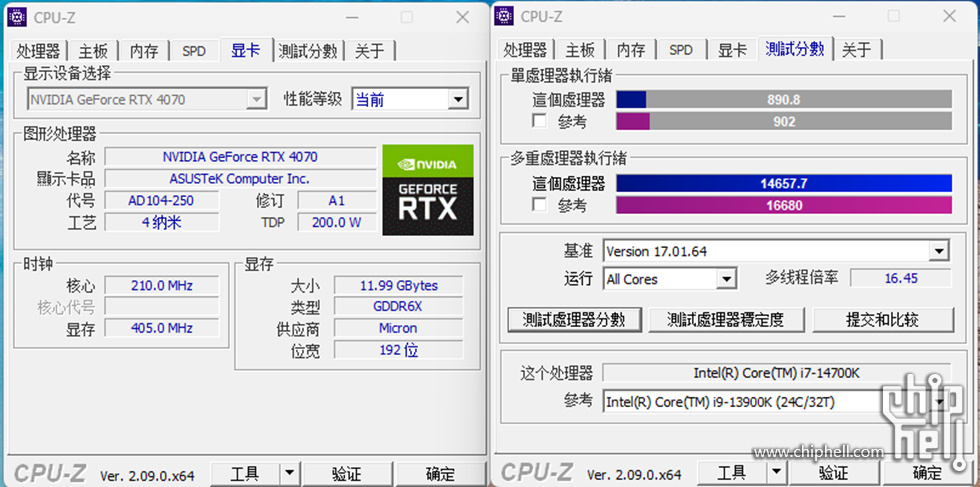Click the 显存 405.0 MHz clock field

(162, 328)
